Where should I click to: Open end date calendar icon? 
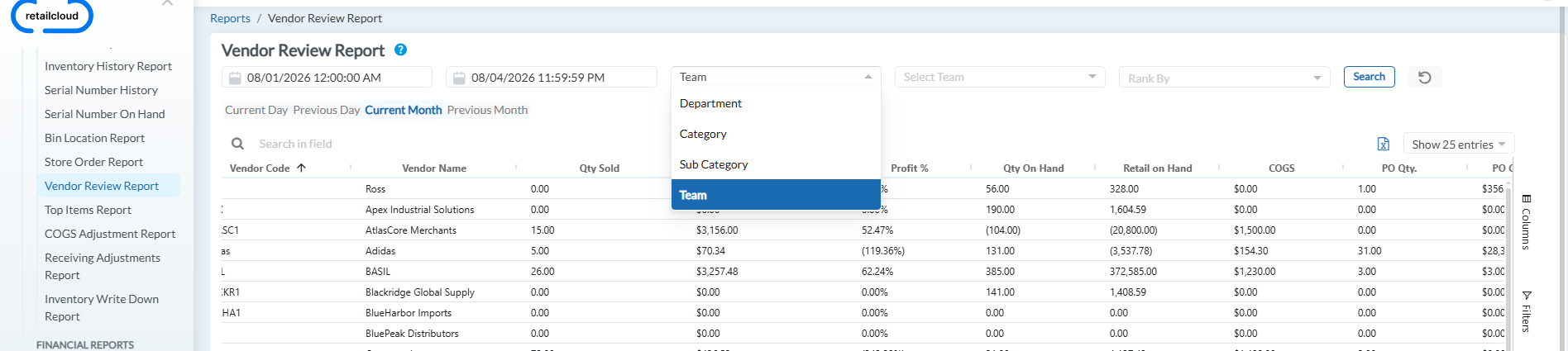(459, 78)
